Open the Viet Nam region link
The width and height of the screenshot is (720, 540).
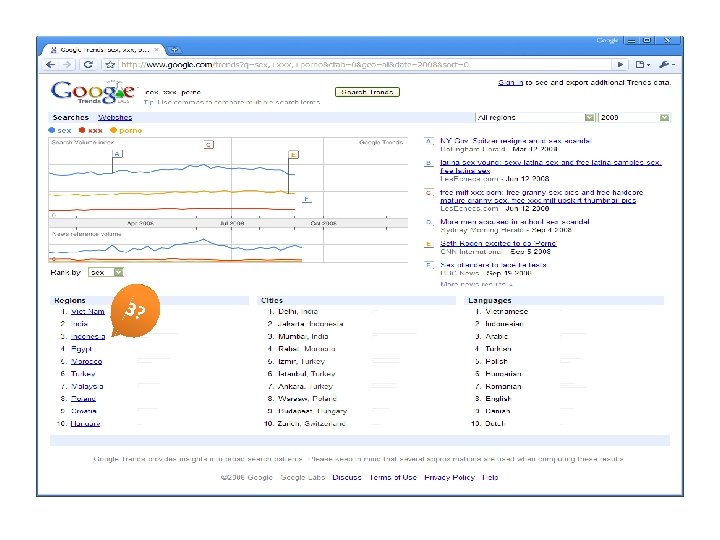(88, 311)
